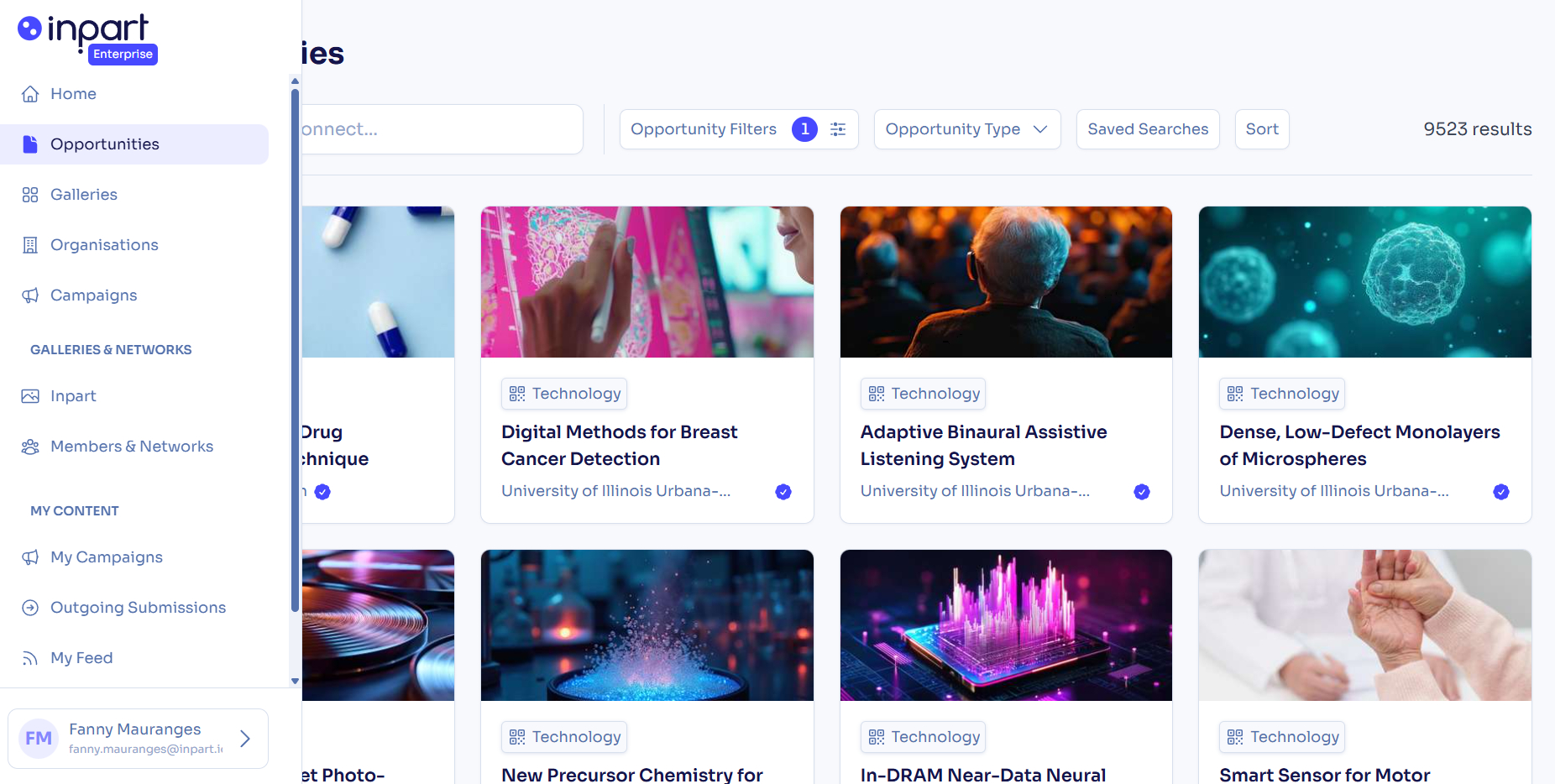Click the Inpart gallery image icon
This screenshot has height=784, width=1555.
click(x=30, y=396)
